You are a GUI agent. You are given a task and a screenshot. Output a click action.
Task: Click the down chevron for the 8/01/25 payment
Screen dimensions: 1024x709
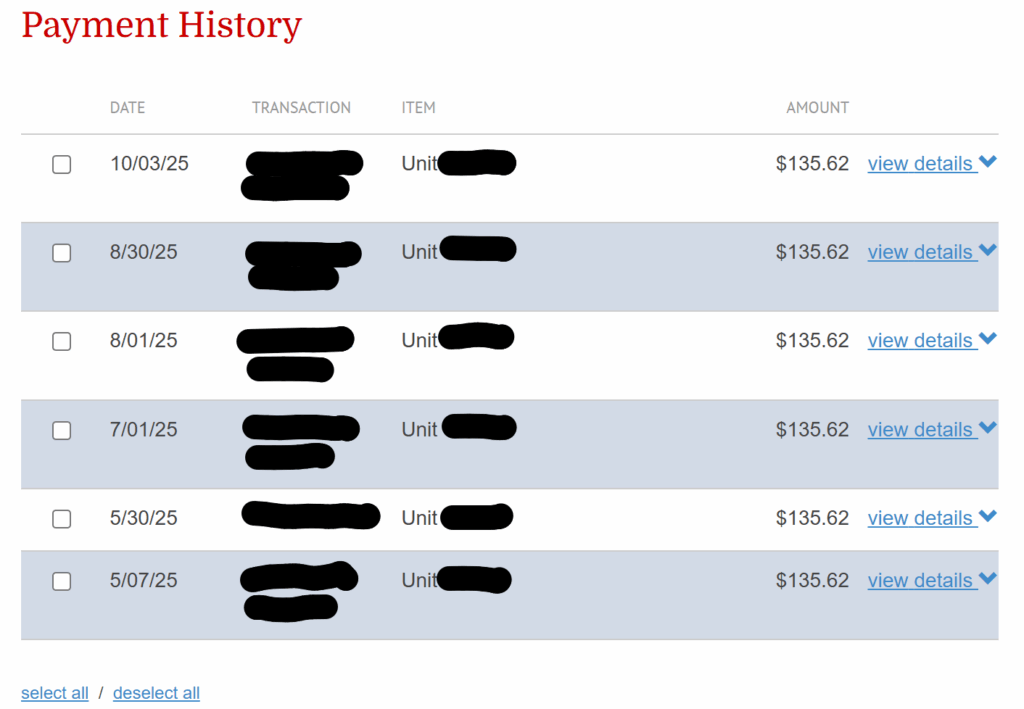[x=988, y=339]
